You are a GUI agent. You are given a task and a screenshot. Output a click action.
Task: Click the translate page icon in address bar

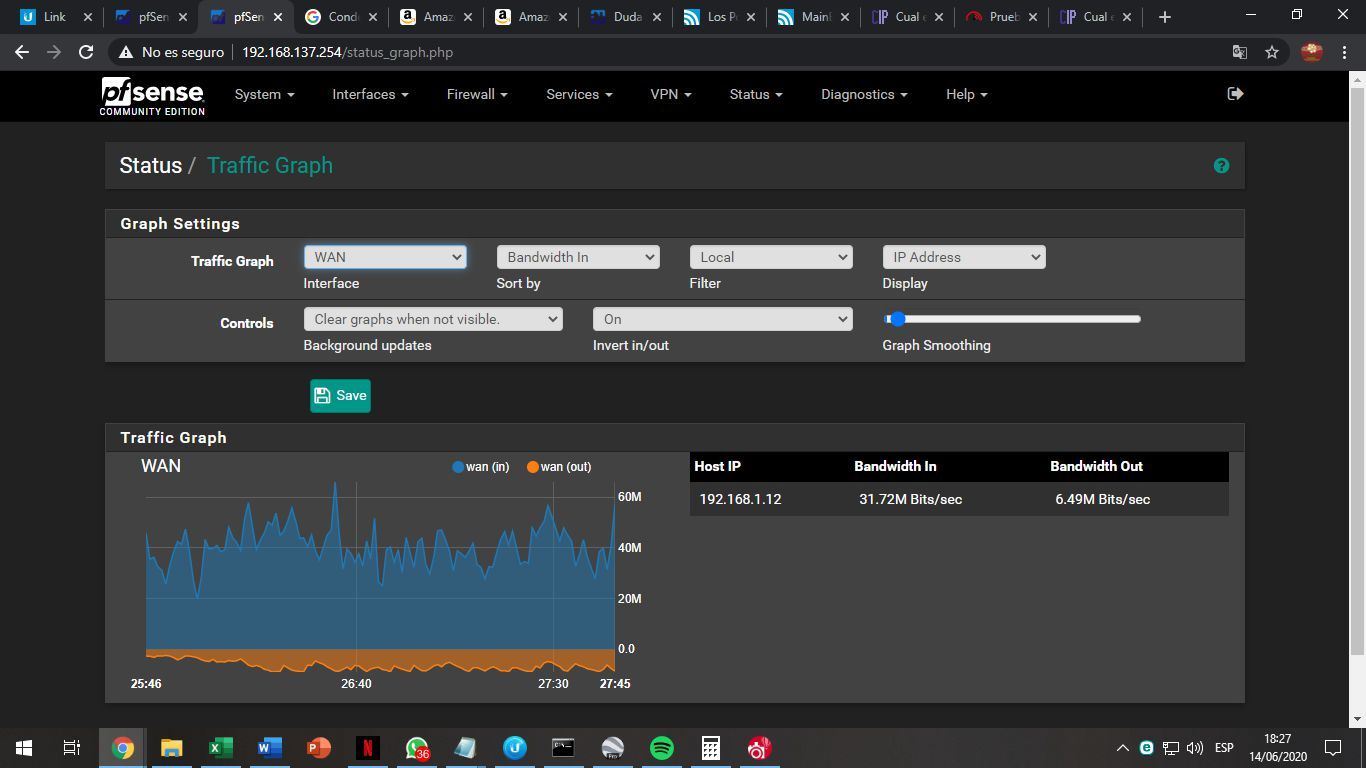pos(1240,52)
